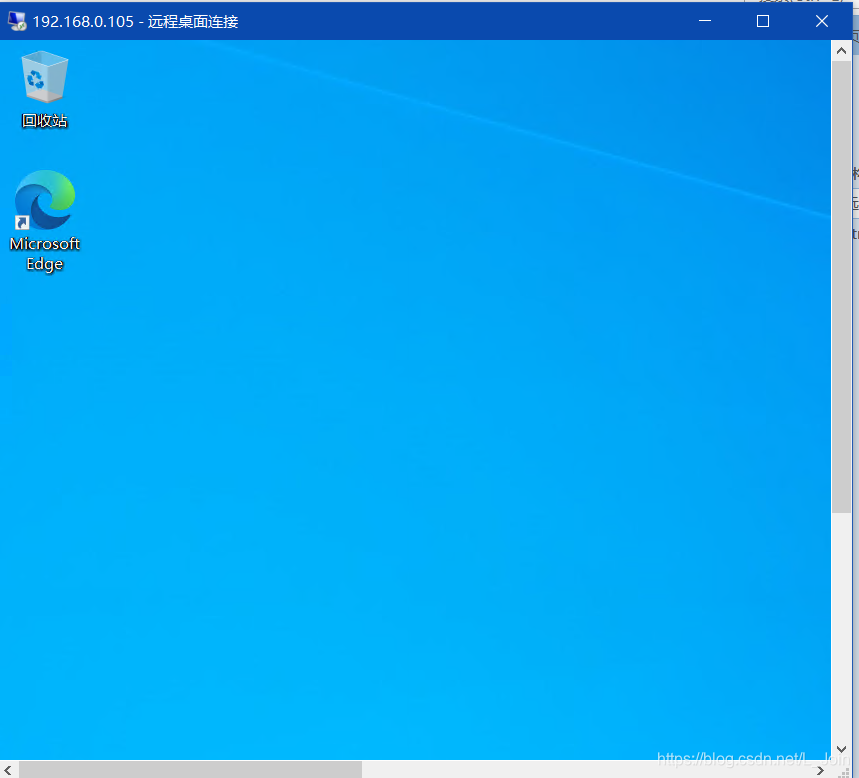Click the horizontal scrollbar thumb

(x=190, y=770)
